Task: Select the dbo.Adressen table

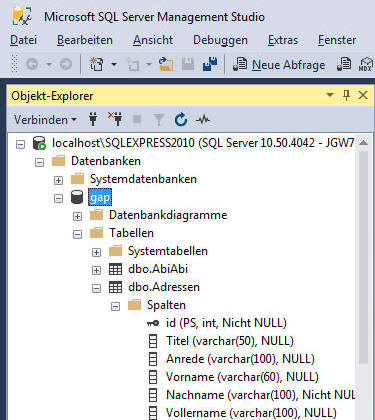Action: (x=164, y=287)
